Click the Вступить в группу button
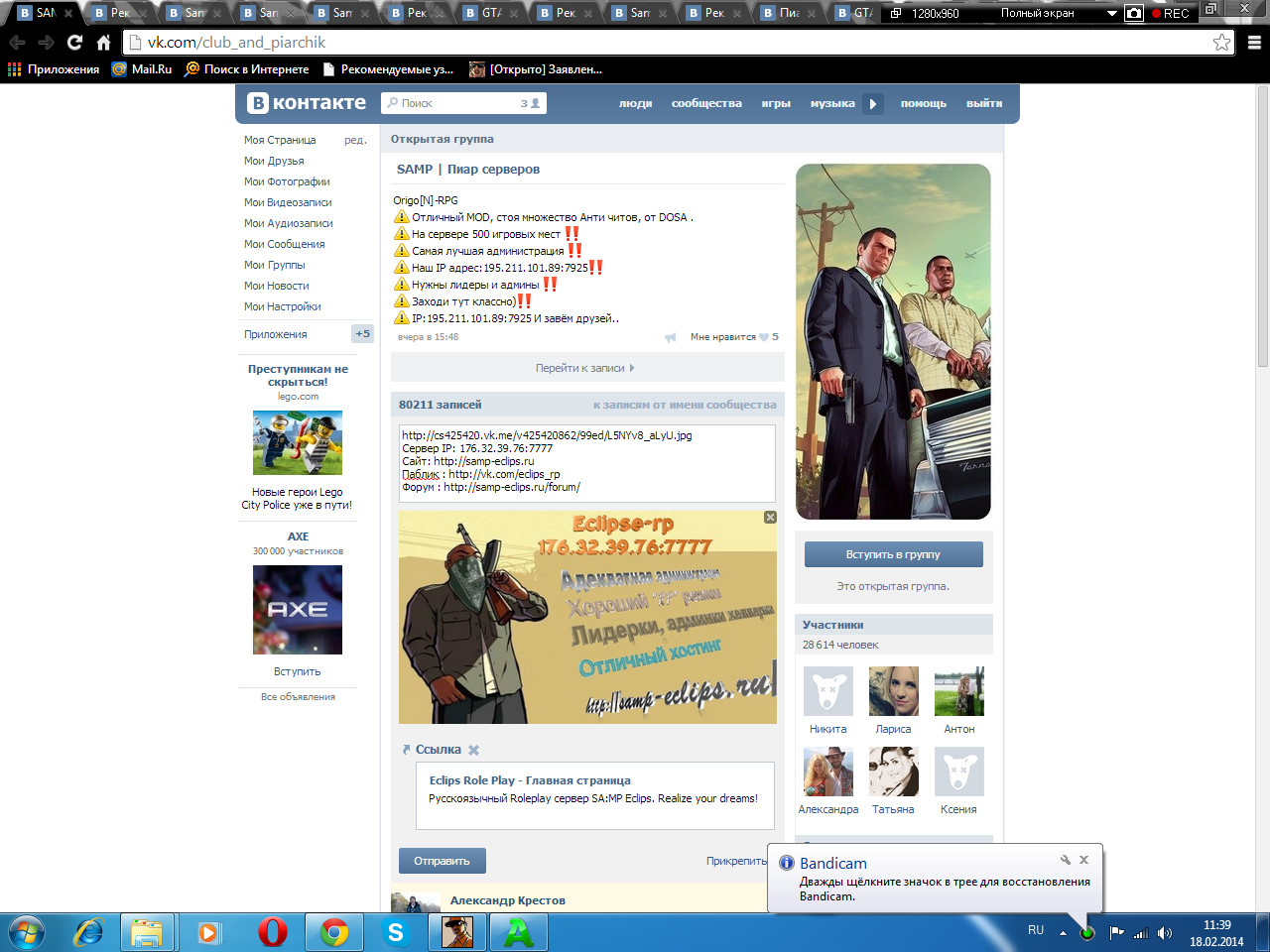1270x952 pixels. [x=893, y=554]
